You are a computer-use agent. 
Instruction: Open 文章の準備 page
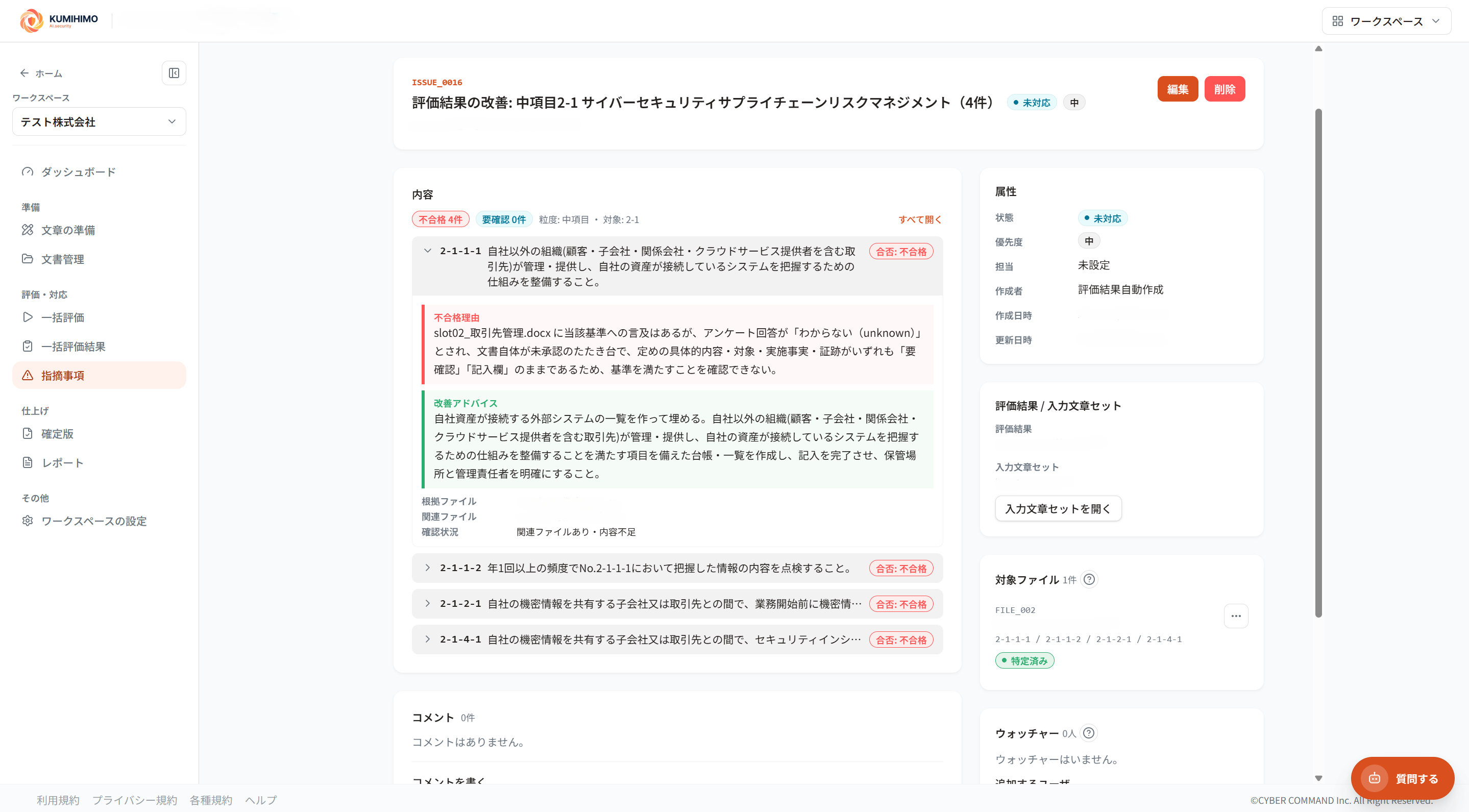pos(99,230)
